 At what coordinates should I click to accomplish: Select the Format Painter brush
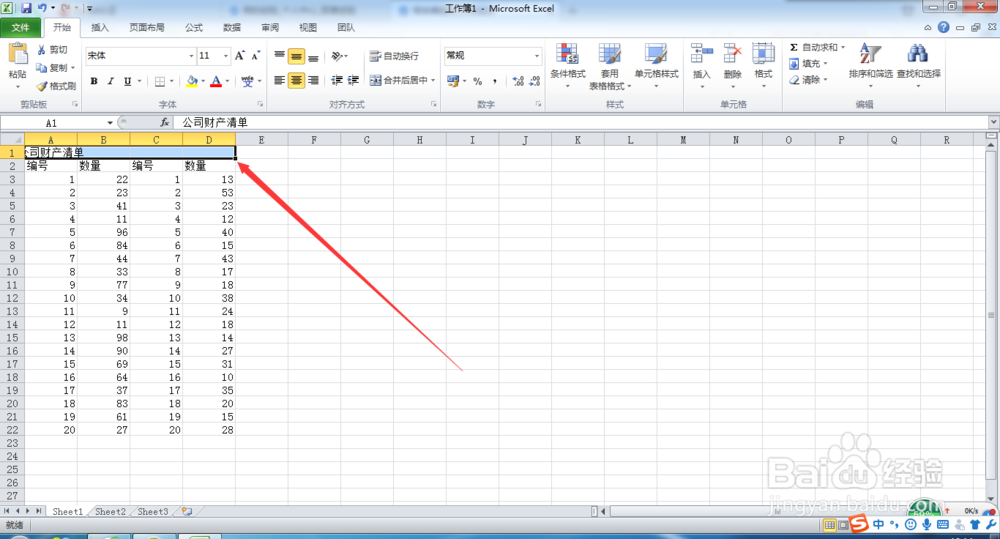[42, 85]
